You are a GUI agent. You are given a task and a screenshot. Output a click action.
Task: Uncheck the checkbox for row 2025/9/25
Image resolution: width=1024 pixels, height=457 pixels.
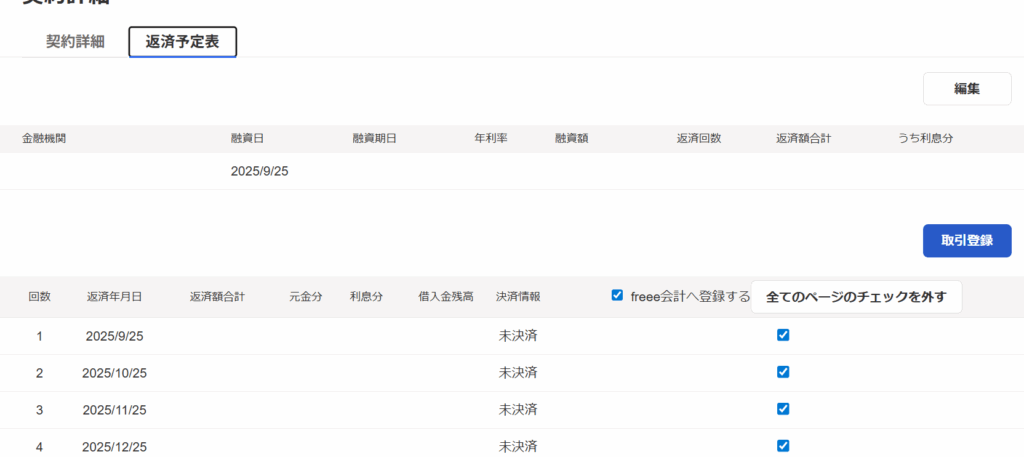[x=783, y=335]
